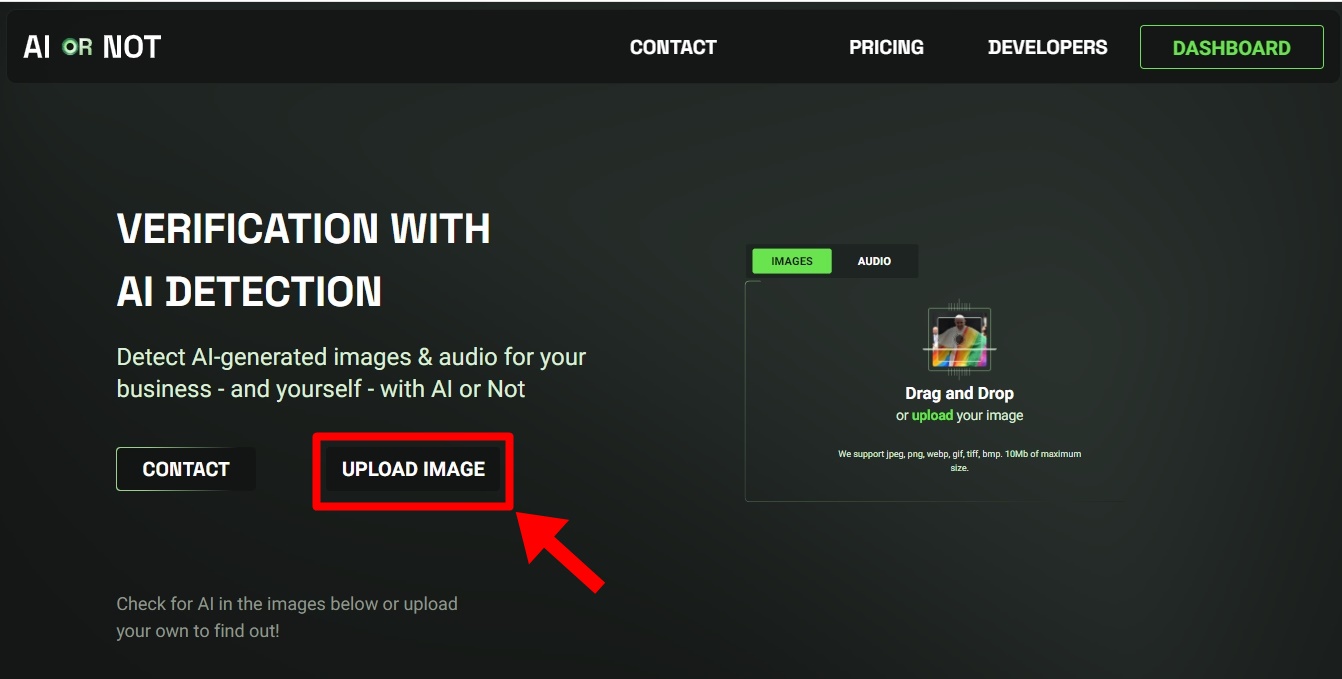The width and height of the screenshot is (1342, 679).
Task: Open the PRICING page
Action: 886,47
